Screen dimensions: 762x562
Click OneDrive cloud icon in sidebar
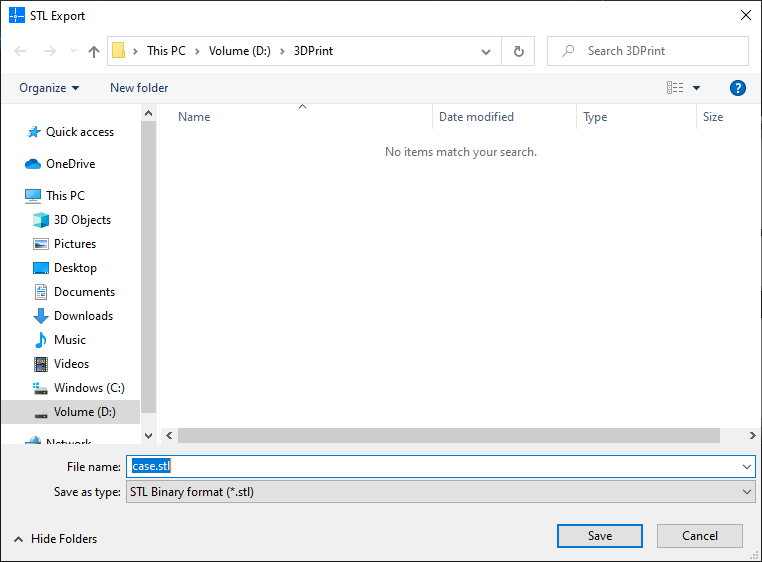[x=33, y=164]
